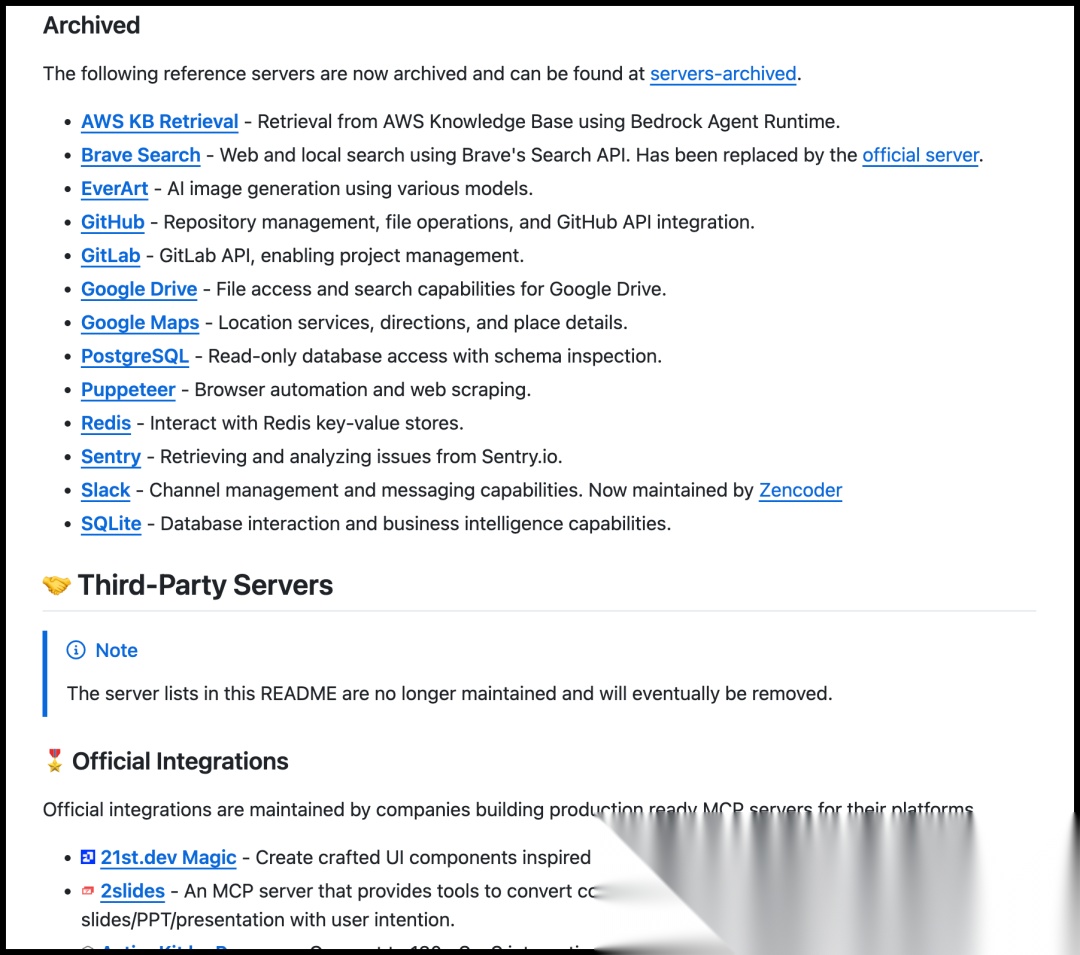Screen dimensions: 1080x955
Task: Navigate to the SQLite link
Action: (x=111, y=523)
